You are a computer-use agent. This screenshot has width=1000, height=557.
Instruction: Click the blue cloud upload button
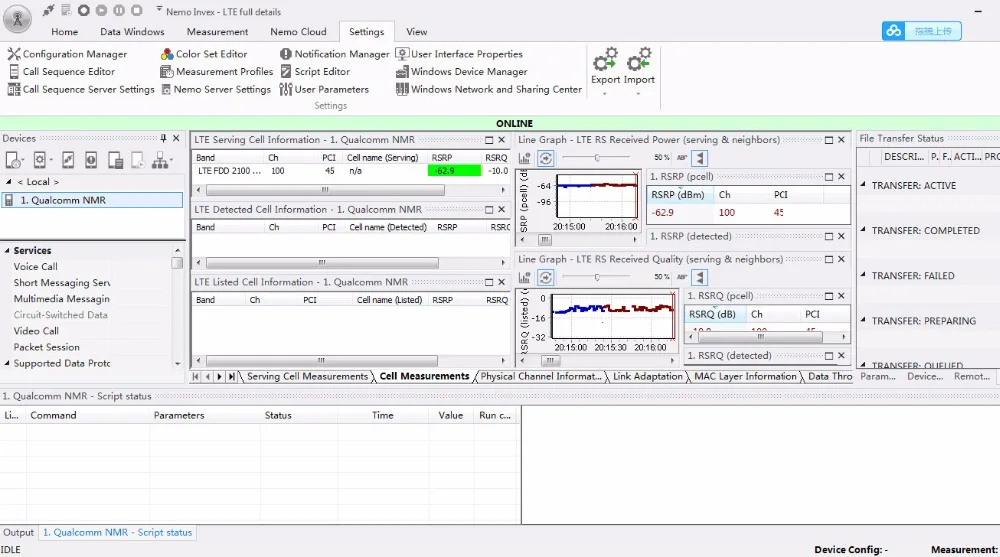point(922,31)
